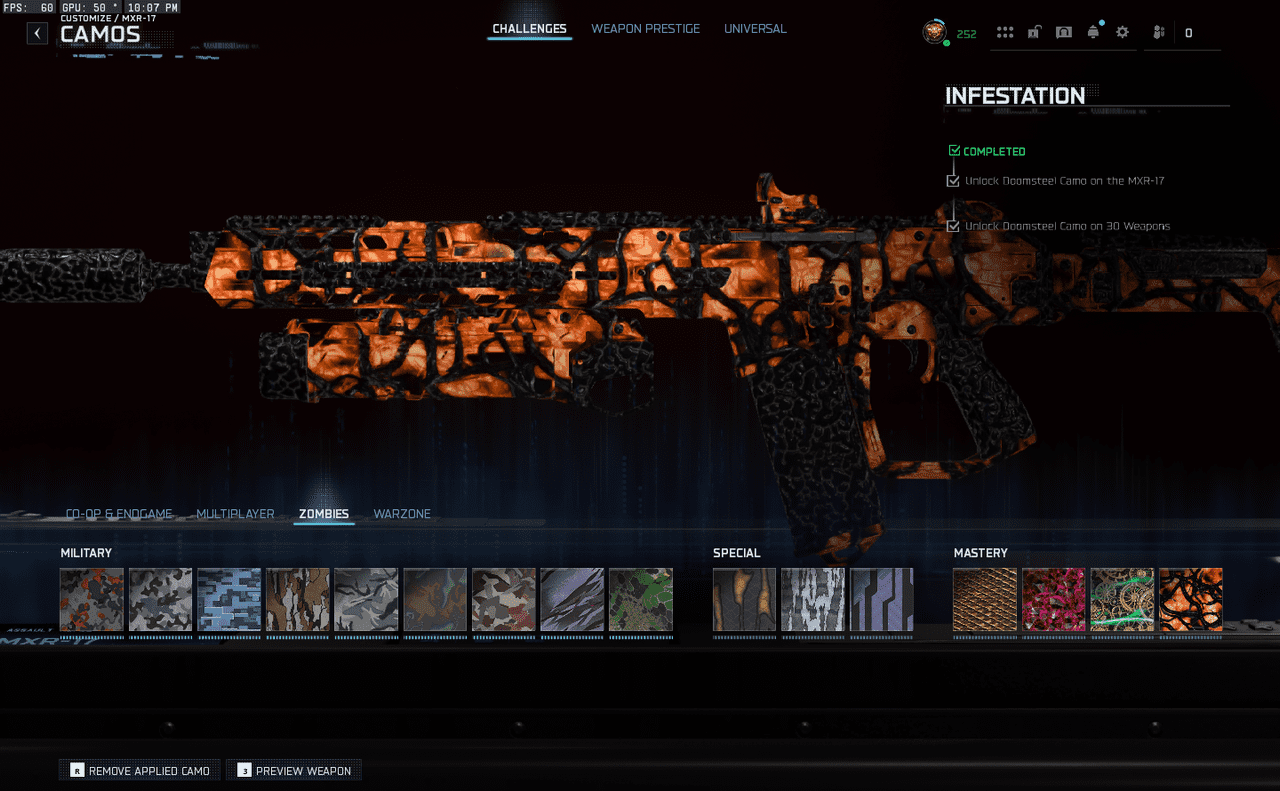Click Remove Applied Camo button
This screenshot has height=791, width=1280.
[x=140, y=771]
